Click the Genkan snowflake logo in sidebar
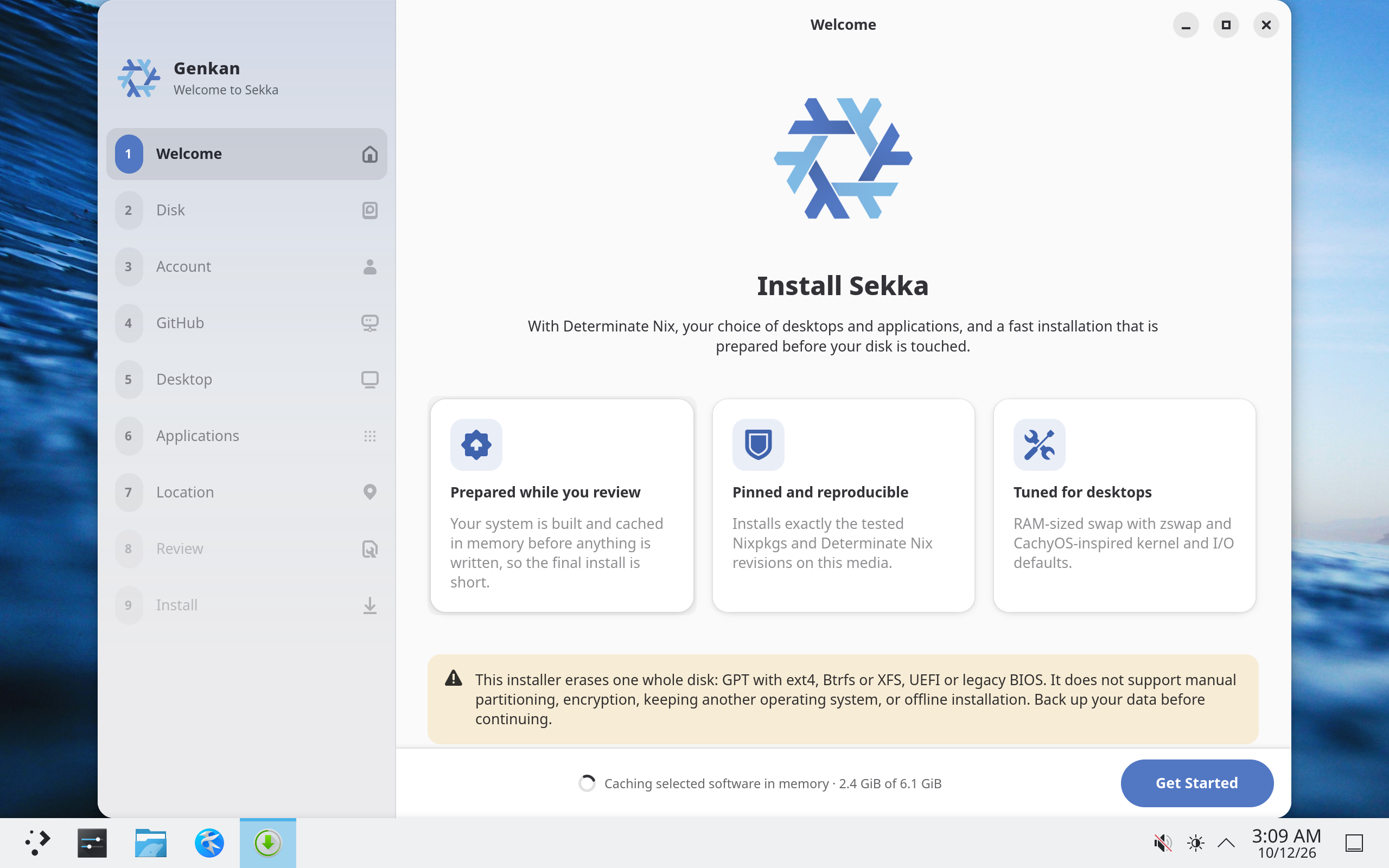Viewport: 1389px width, 868px height. 138,78
